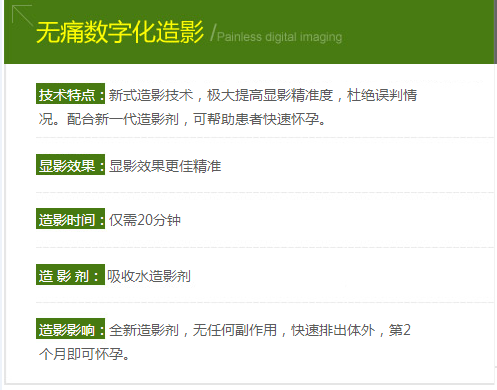
Task: Click the text 新式造影技术，极大提高显影精准度
Action: tap(221, 95)
